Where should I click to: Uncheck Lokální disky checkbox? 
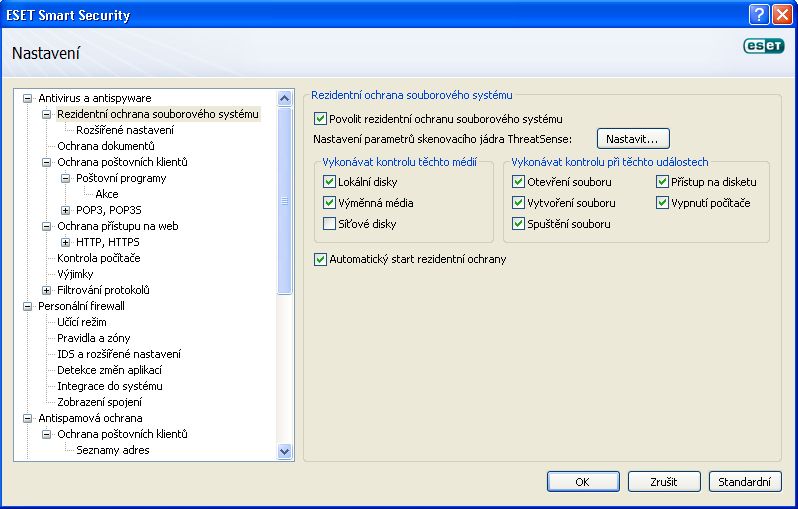tap(329, 182)
